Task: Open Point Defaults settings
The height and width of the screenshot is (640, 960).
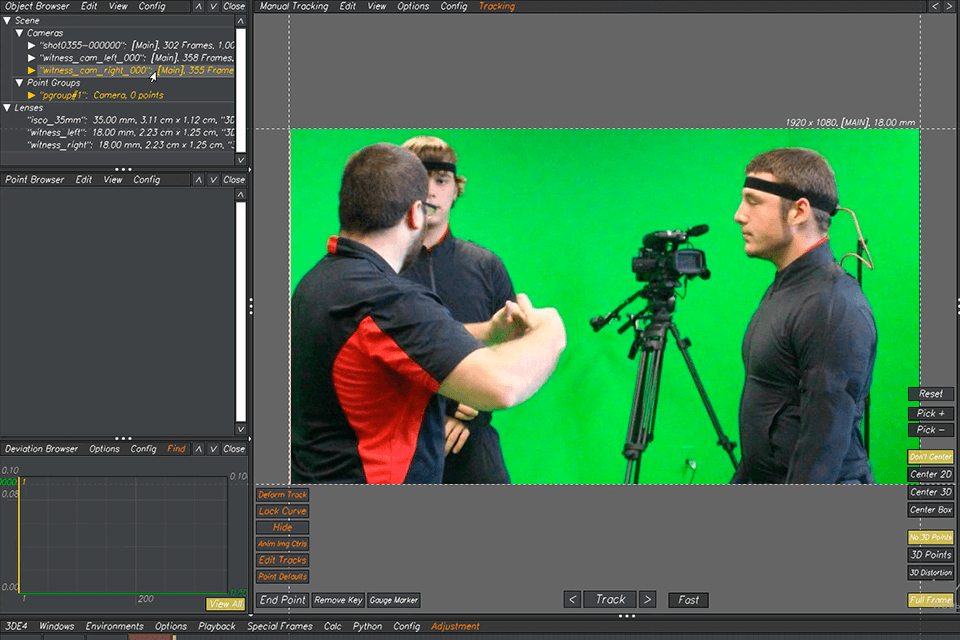Action: click(x=282, y=576)
